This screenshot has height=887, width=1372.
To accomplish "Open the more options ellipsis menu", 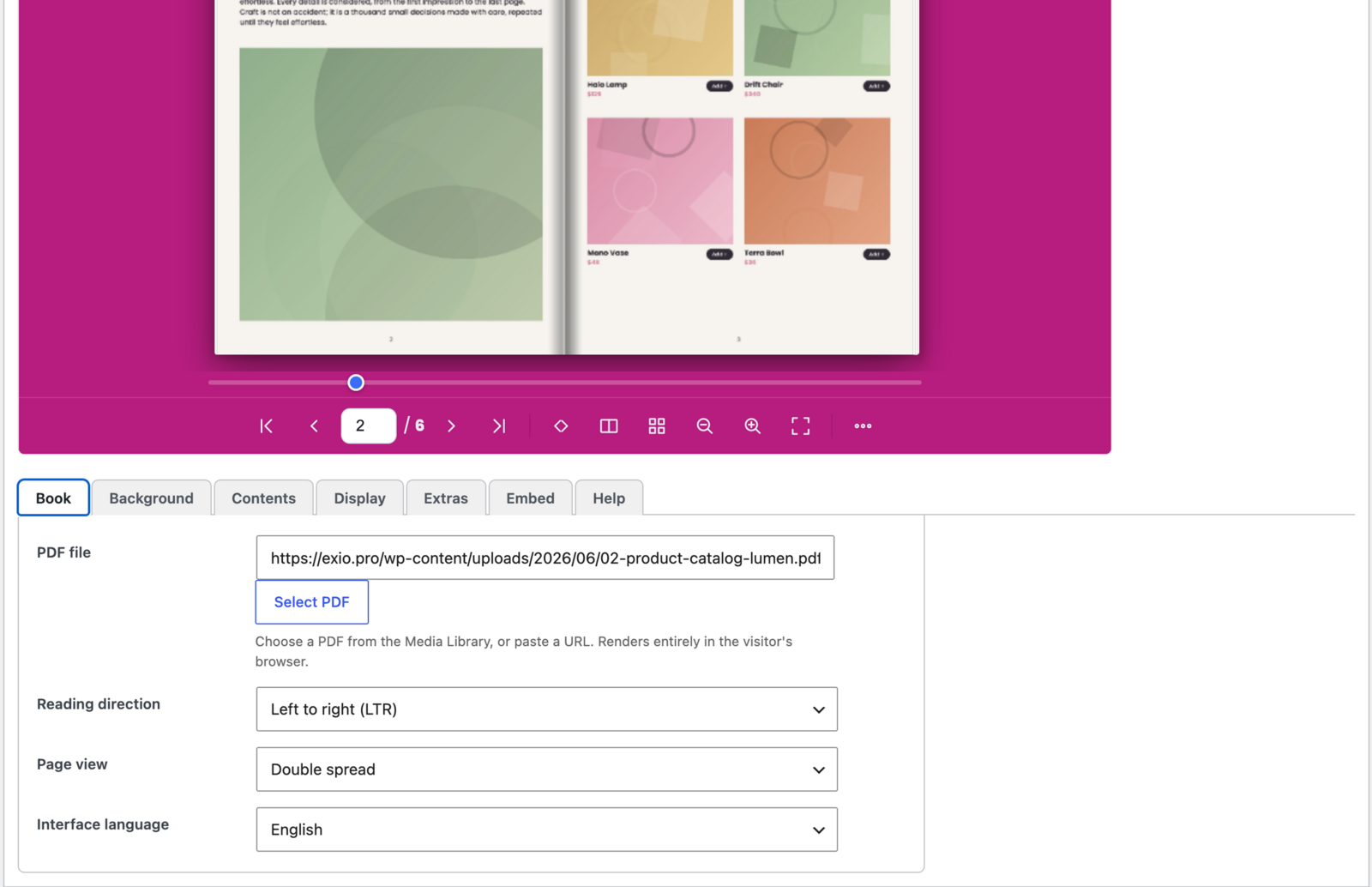I will 863,425.
